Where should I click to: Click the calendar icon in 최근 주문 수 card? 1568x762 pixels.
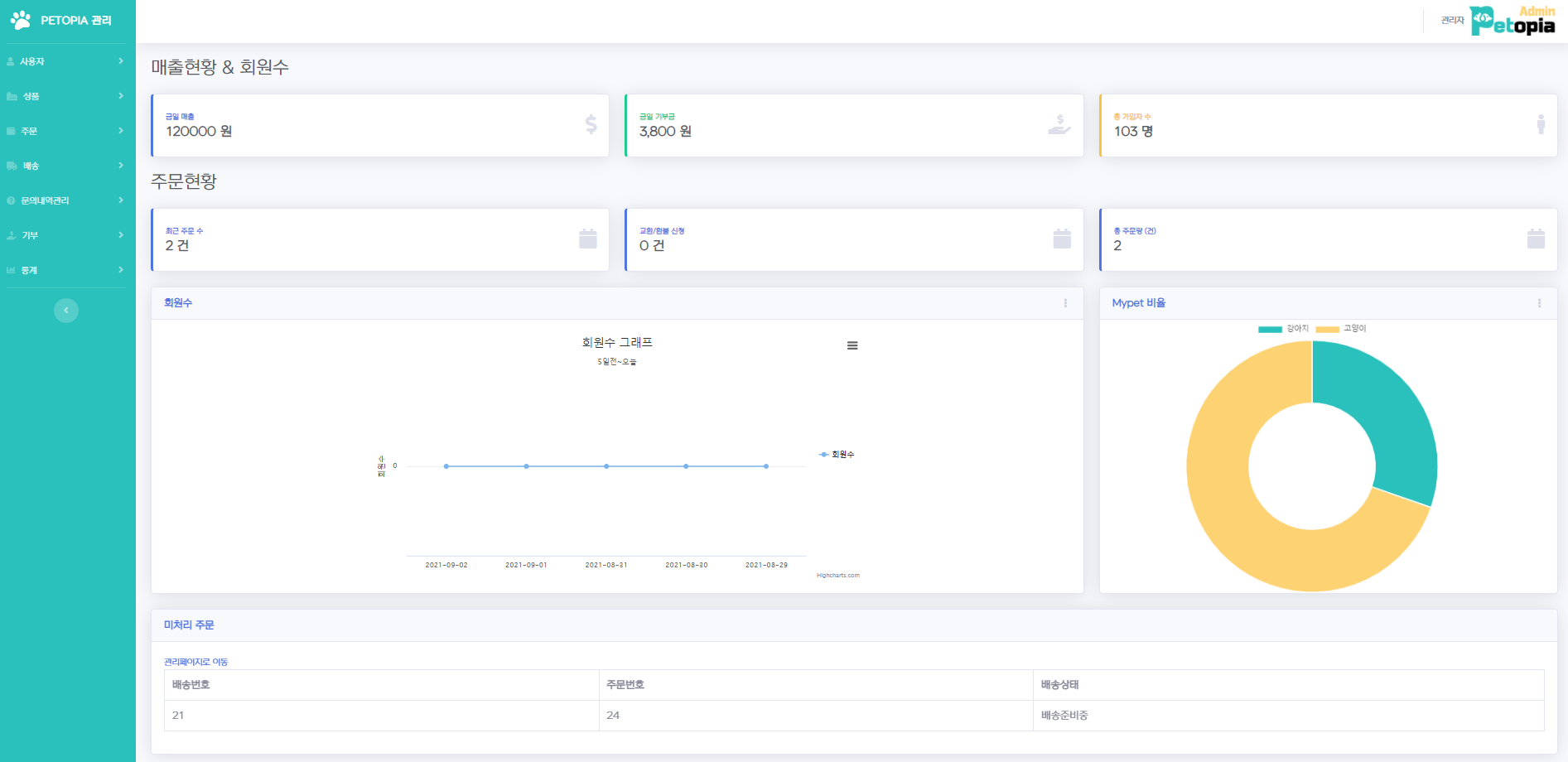[x=588, y=239]
